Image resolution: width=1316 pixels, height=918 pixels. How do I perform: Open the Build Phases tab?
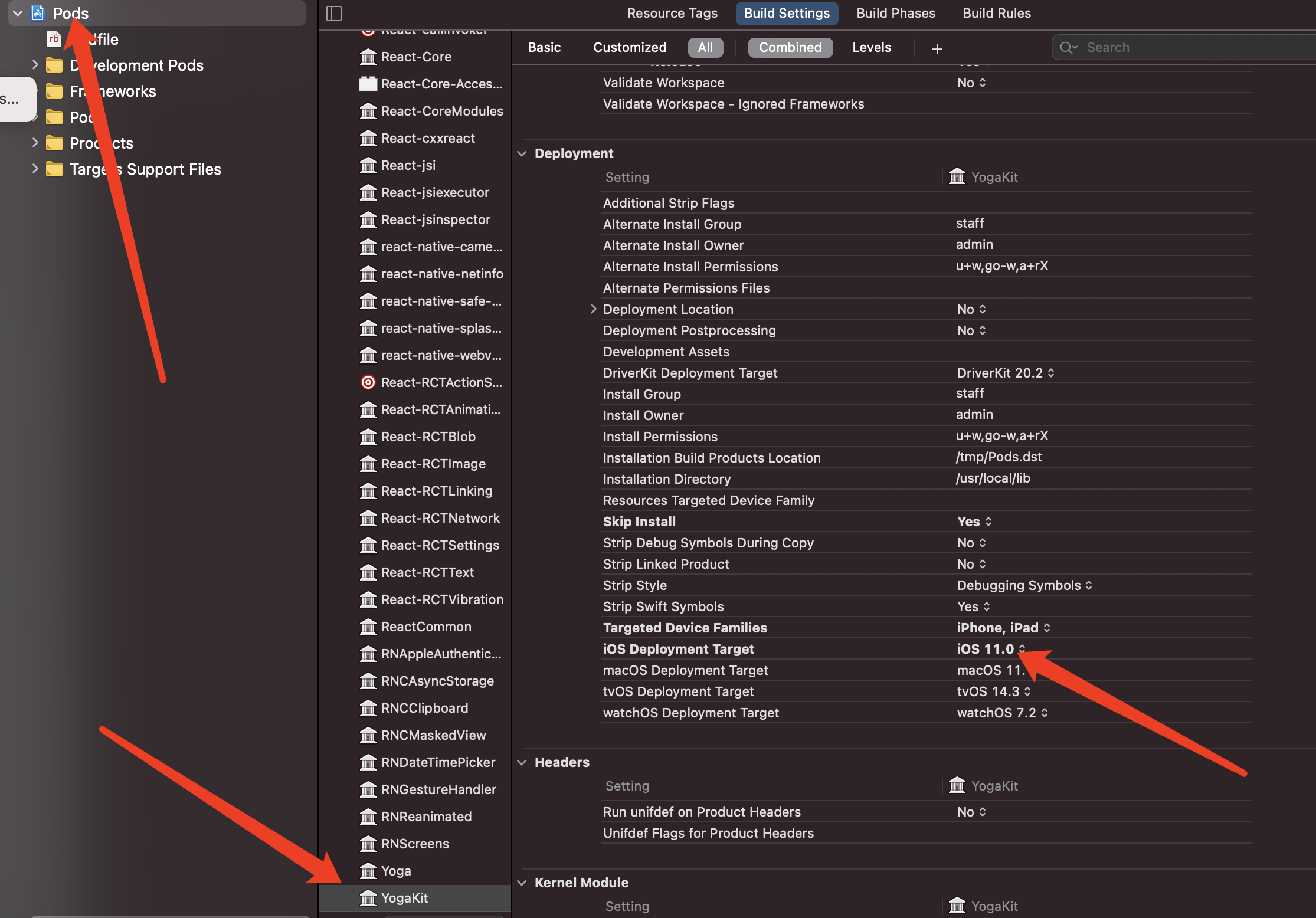pos(895,13)
